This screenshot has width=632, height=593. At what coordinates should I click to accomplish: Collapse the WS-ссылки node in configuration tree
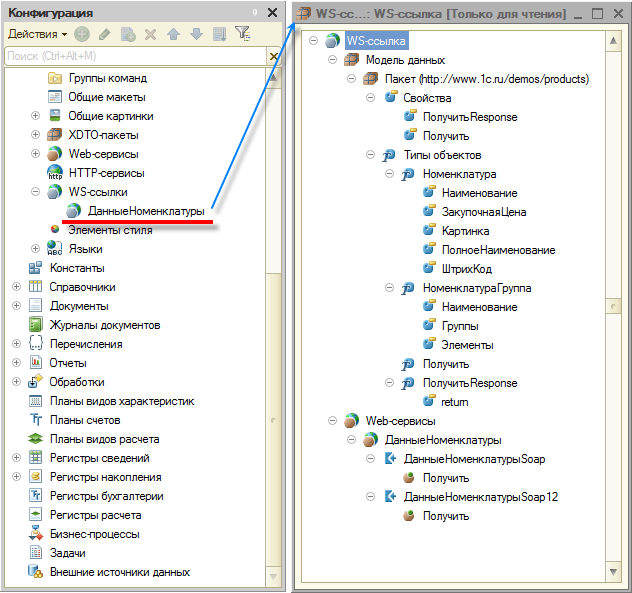pos(36,192)
